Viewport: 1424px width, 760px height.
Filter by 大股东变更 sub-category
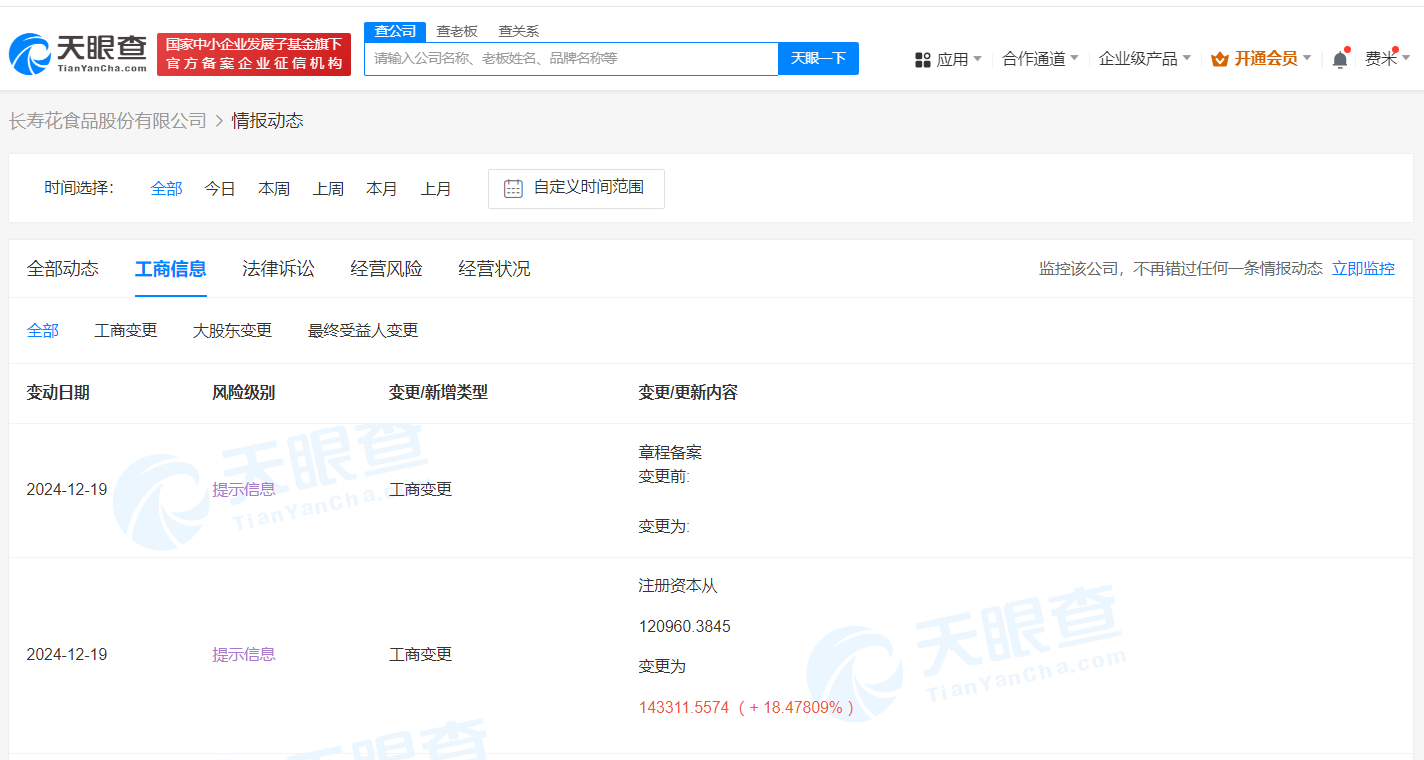tap(232, 331)
